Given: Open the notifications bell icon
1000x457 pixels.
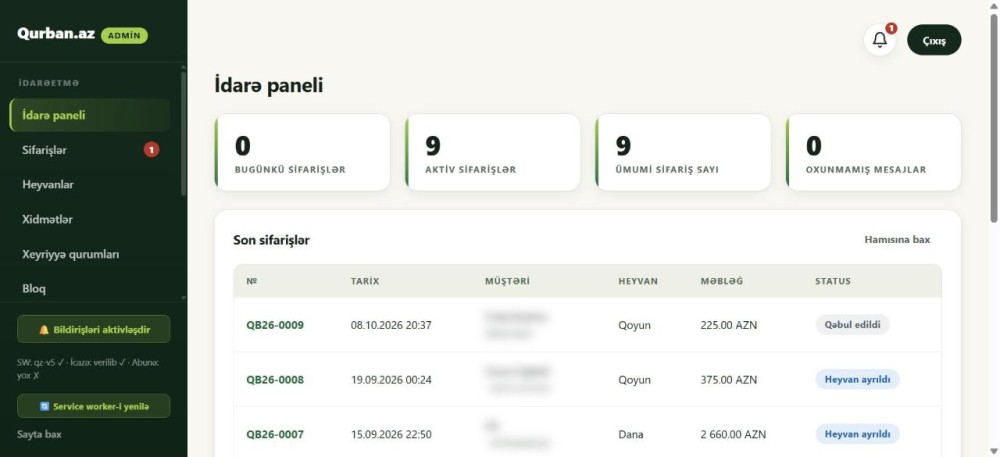Looking at the screenshot, I should tap(879, 40).
